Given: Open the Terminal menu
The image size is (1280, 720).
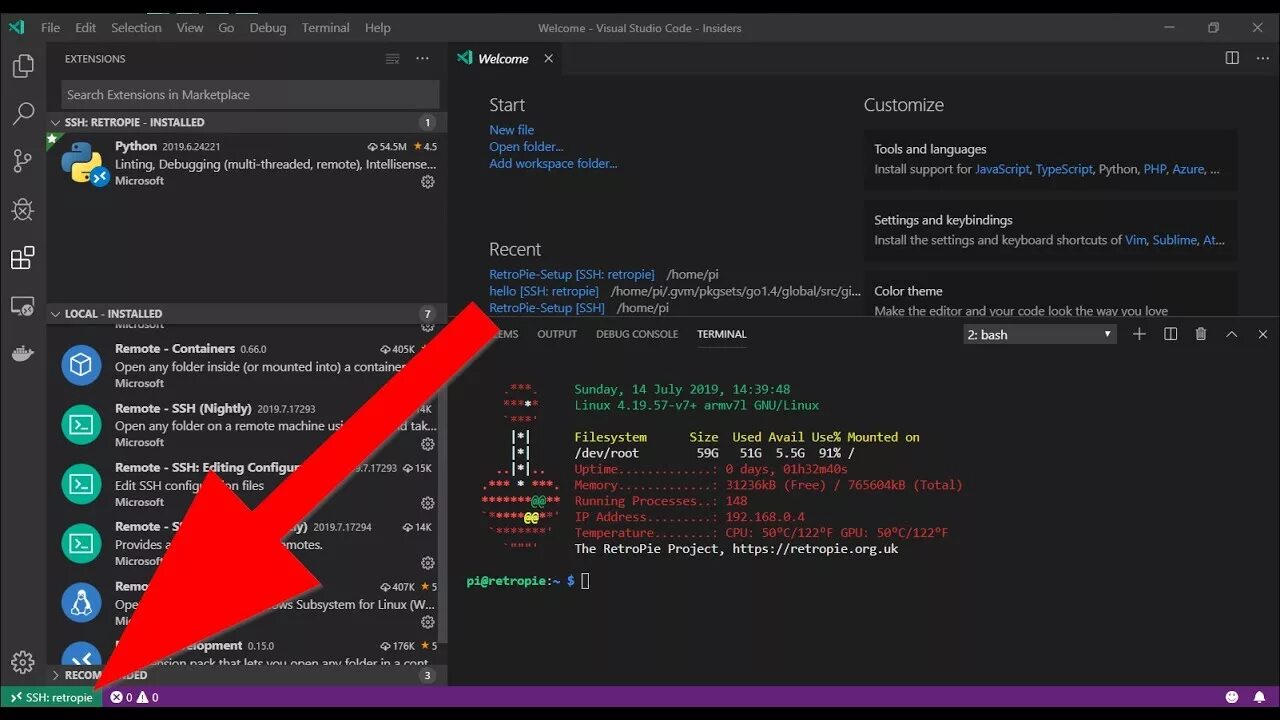Looking at the screenshot, I should 326,28.
